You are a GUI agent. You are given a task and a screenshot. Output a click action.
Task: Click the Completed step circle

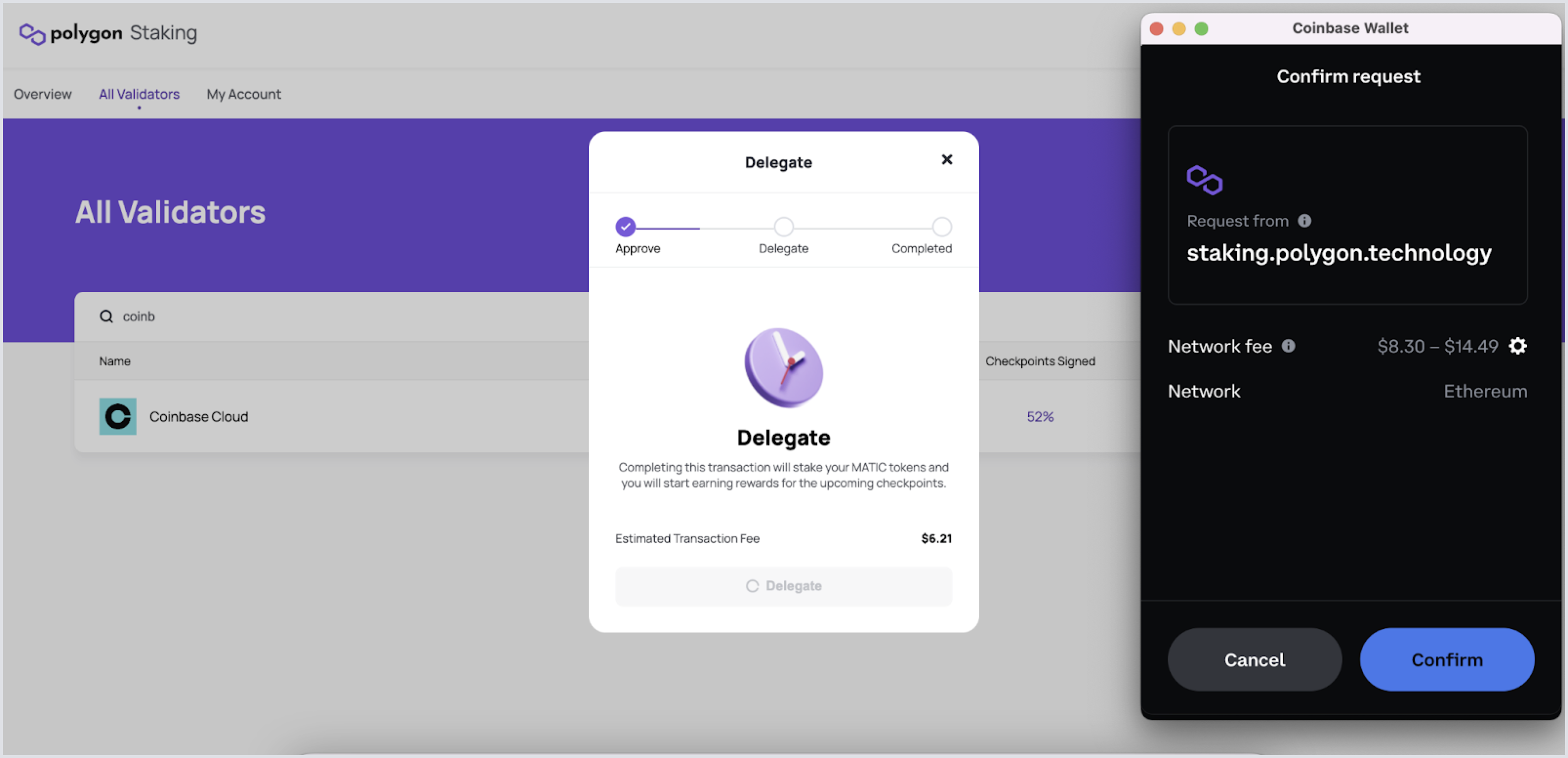click(x=942, y=227)
